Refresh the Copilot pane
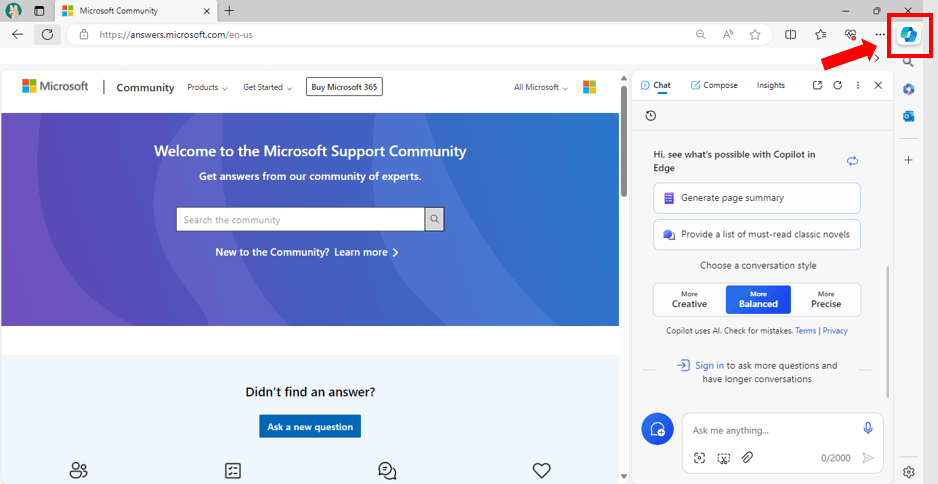 (x=838, y=86)
